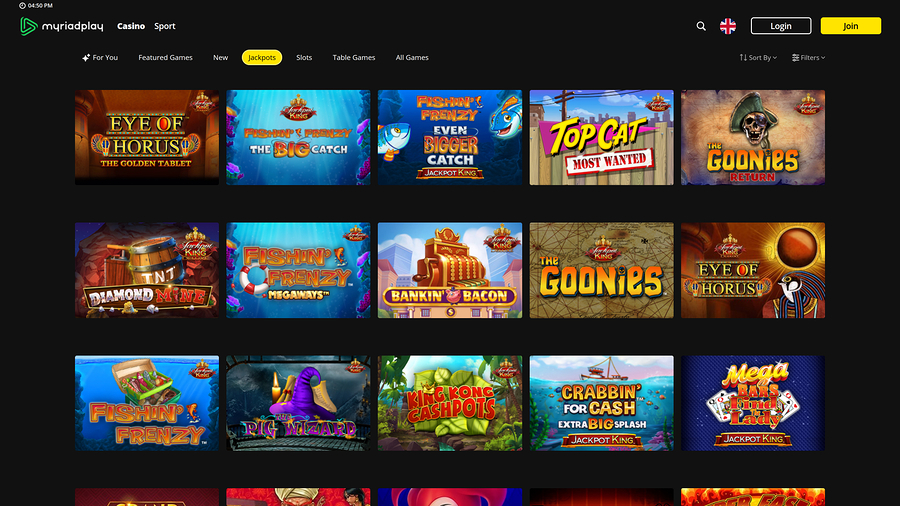Click the clock icon beside 04:50 PM
This screenshot has width=900, height=506.
coord(22,6)
